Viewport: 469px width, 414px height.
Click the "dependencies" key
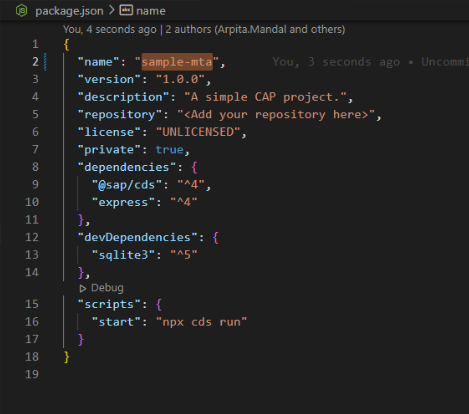127,167
